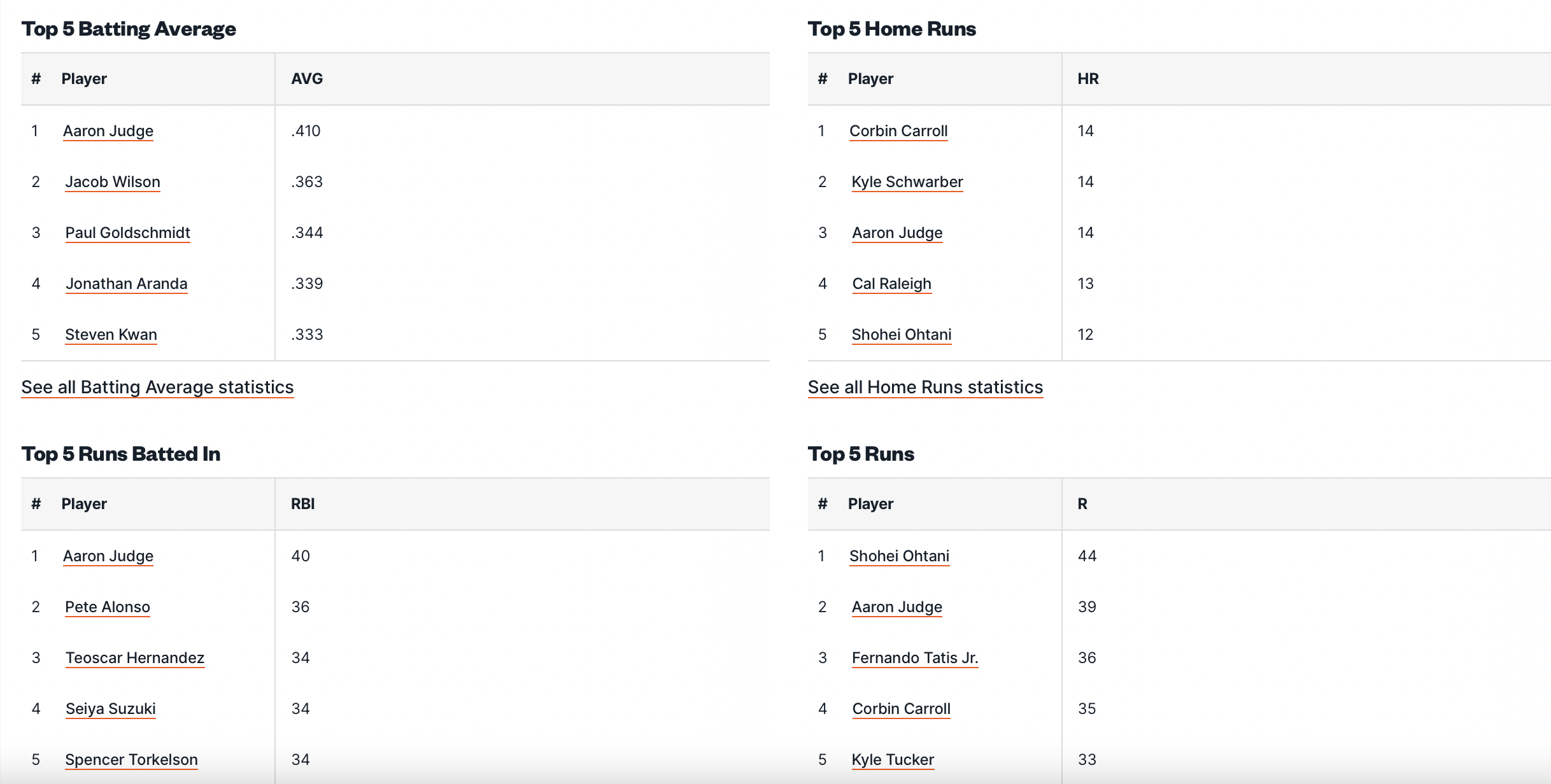Open Aaron Judge in Batting Average table
This screenshot has height=784, width=1551.
coord(108,131)
